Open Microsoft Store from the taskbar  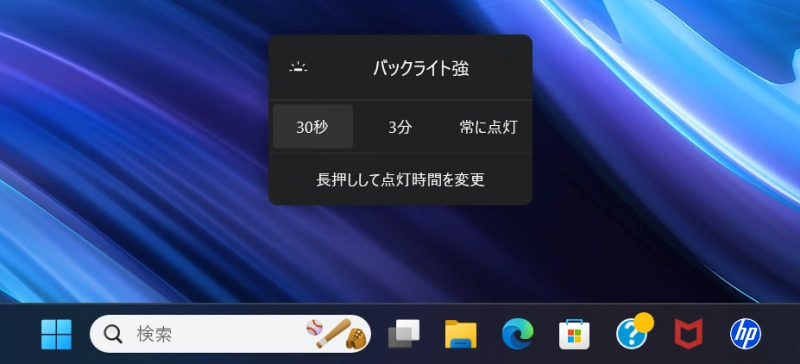click(574, 334)
